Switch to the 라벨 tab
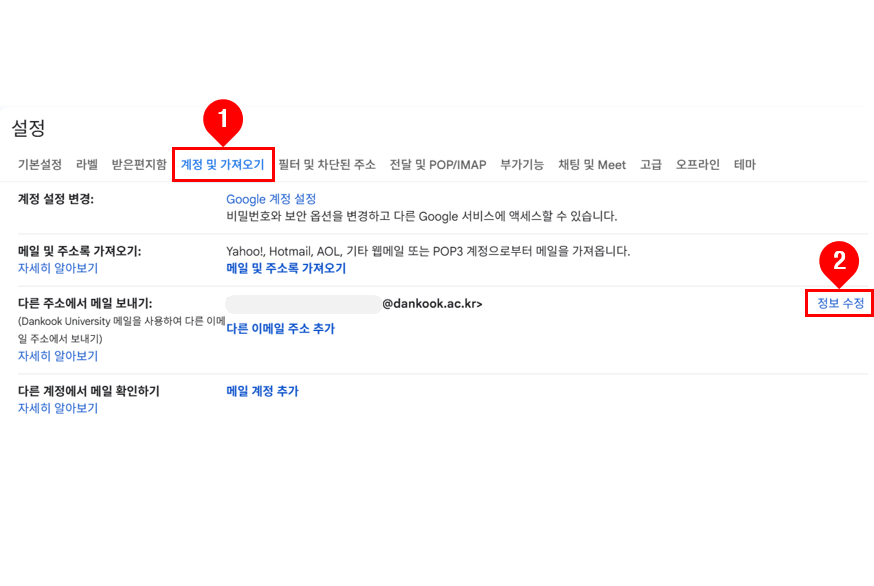This screenshot has width=874, height=586. (87, 165)
